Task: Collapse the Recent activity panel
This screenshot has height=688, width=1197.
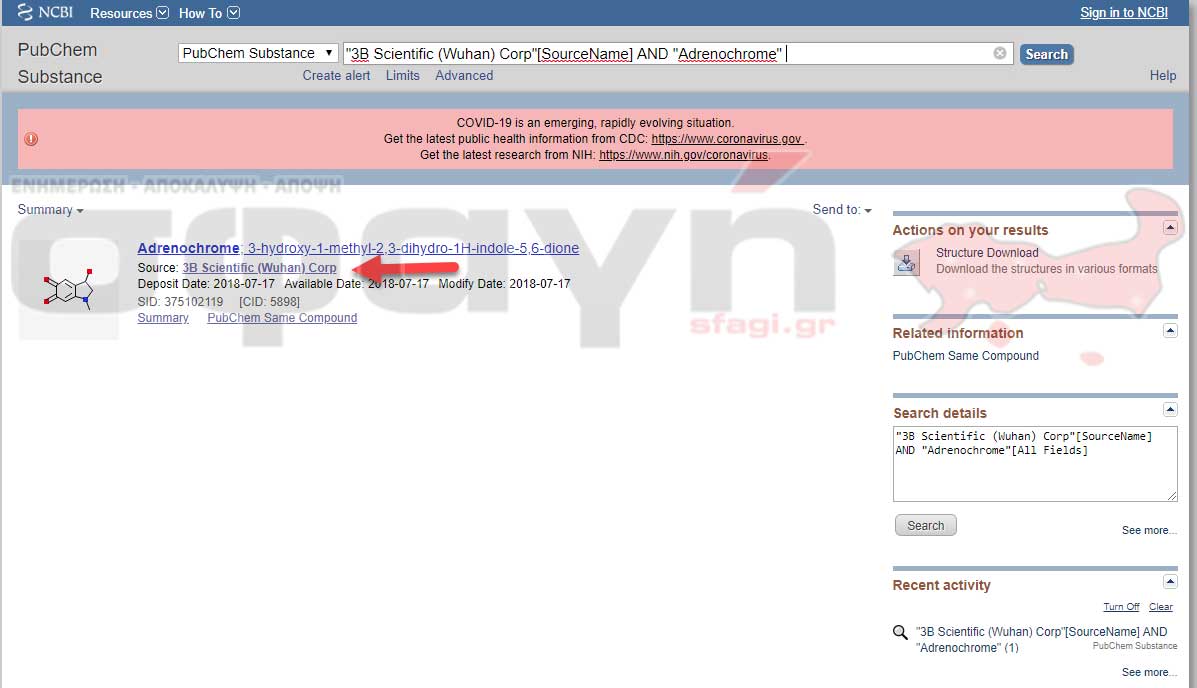Action: [1170, 582]
